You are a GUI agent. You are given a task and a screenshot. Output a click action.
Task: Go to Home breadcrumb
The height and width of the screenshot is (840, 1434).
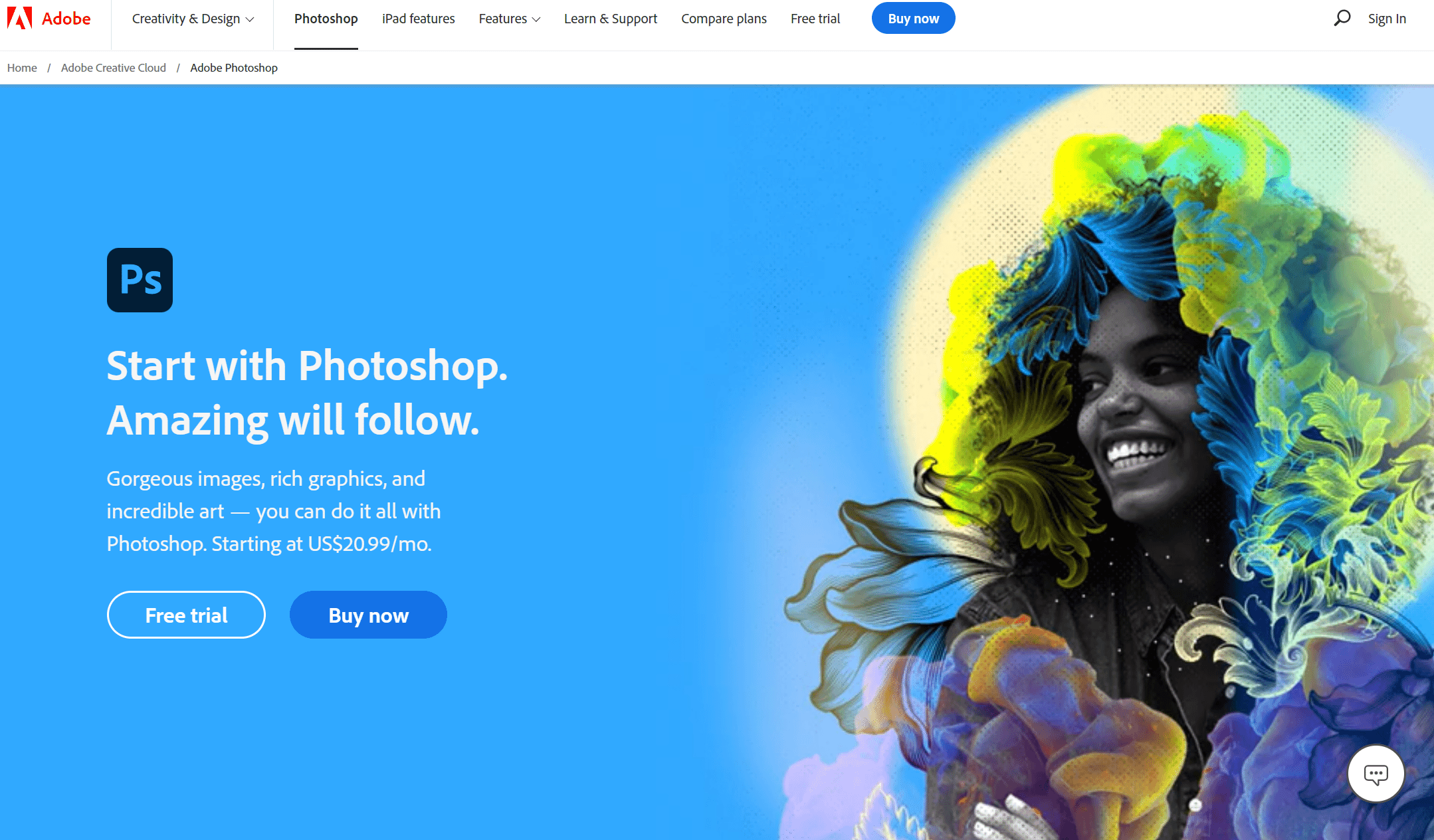[x=22, y=68]
